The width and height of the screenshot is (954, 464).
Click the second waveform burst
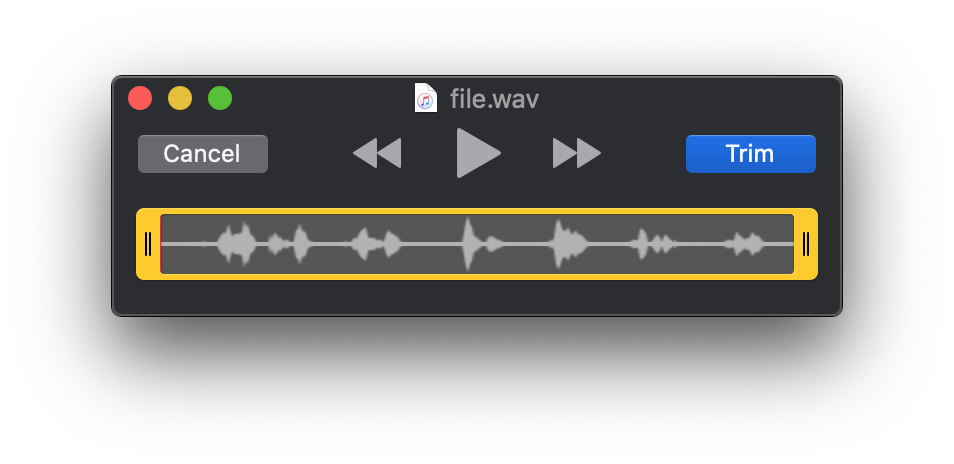point(297,244)
